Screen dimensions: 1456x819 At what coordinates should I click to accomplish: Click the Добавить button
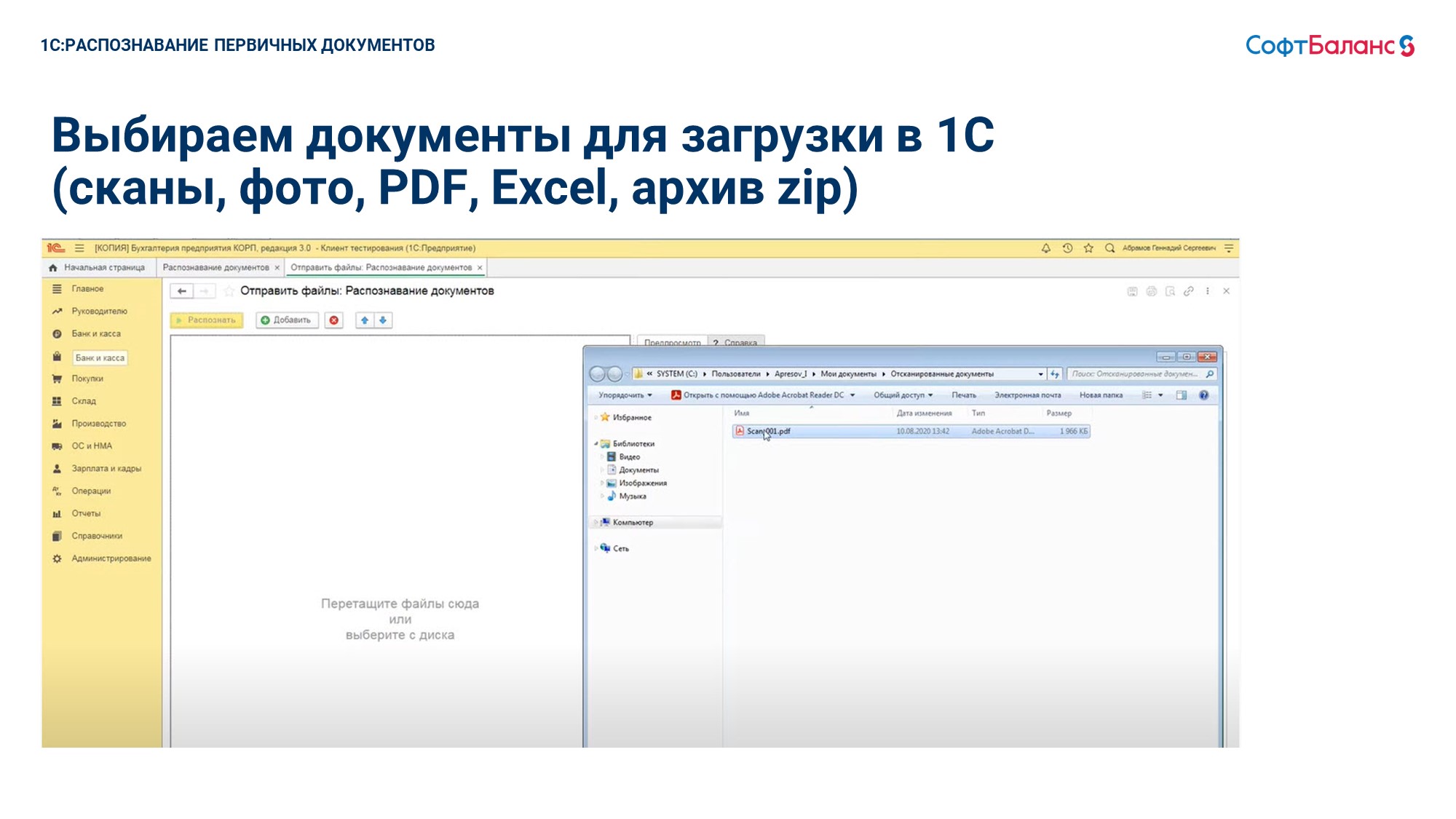tap(287, 320)
